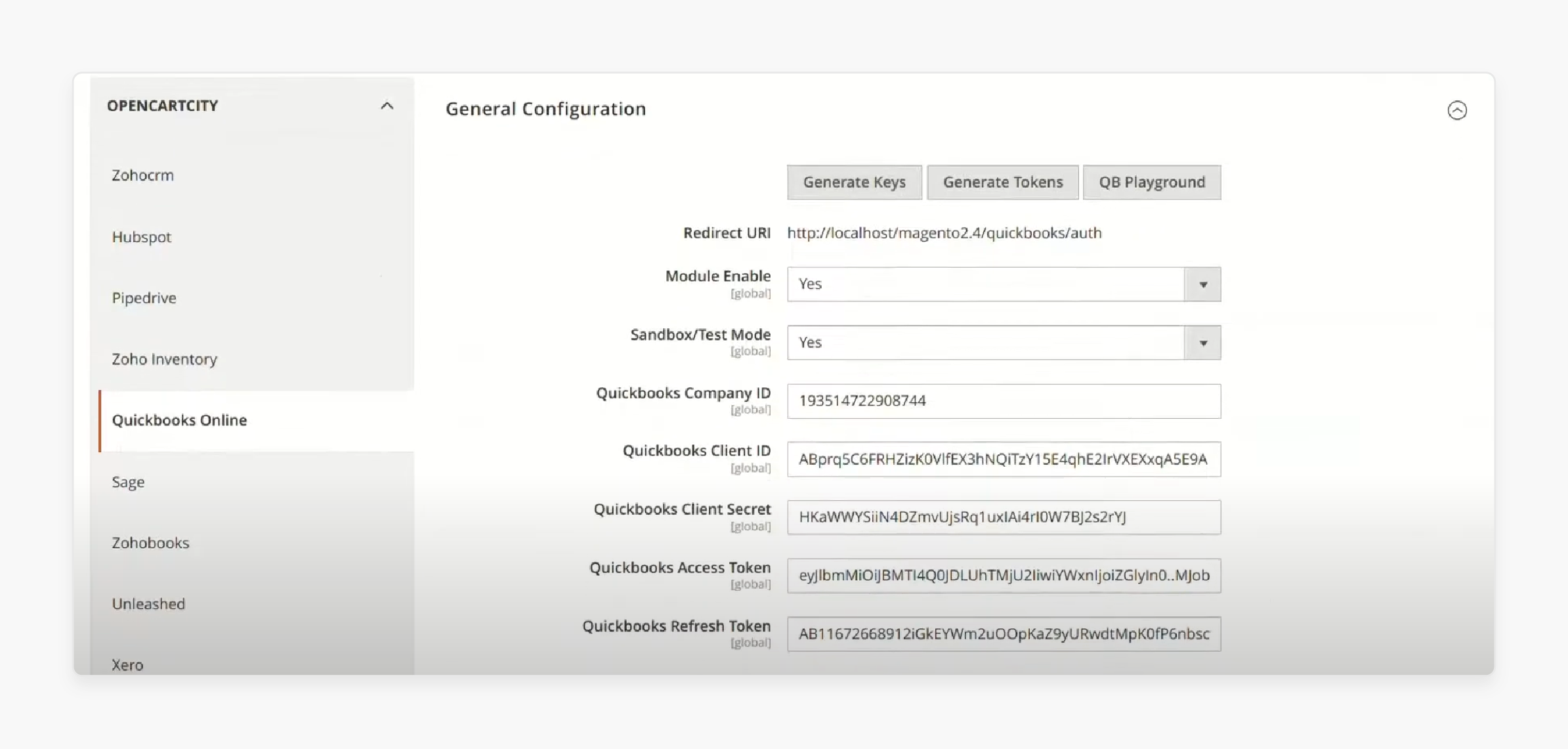Click the General Configuration heading
The width and height of the screenshot is (1568, 749).
(545, 109)
